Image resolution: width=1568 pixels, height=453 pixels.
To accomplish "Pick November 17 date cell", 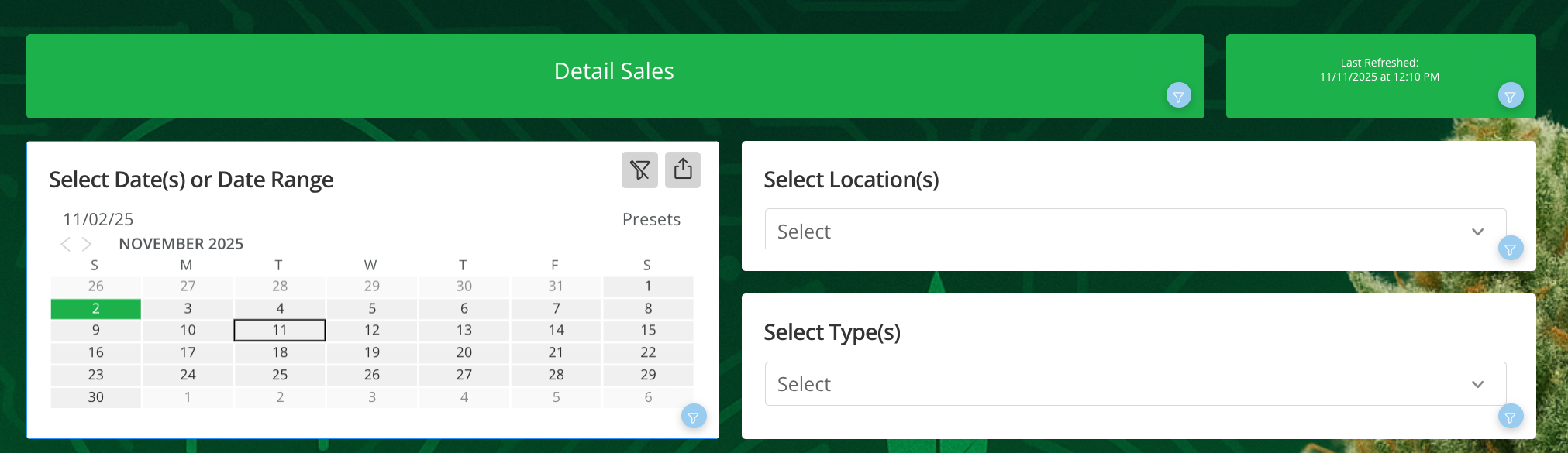I will [188, 352].
